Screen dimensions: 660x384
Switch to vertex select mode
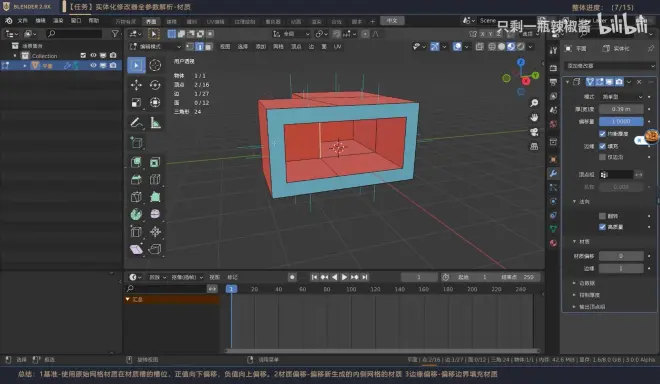coord(190,46)
